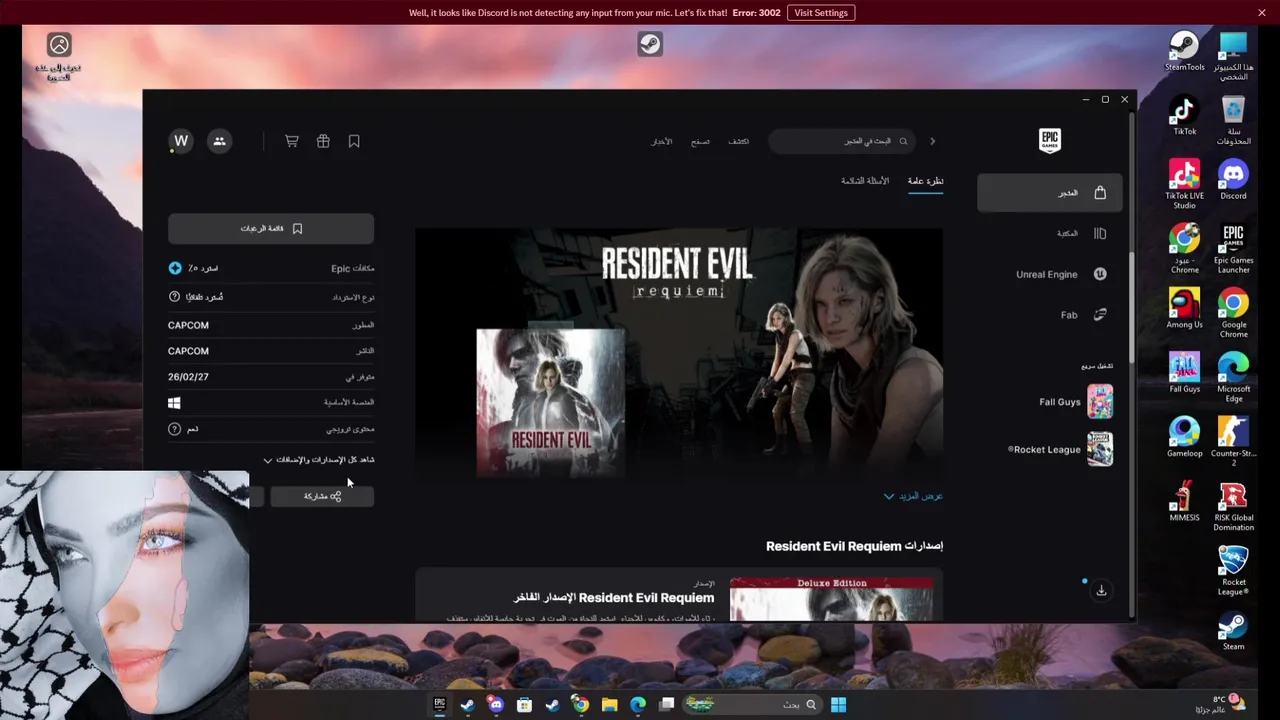Click the 'مشاركة' share button

point(322,496)
